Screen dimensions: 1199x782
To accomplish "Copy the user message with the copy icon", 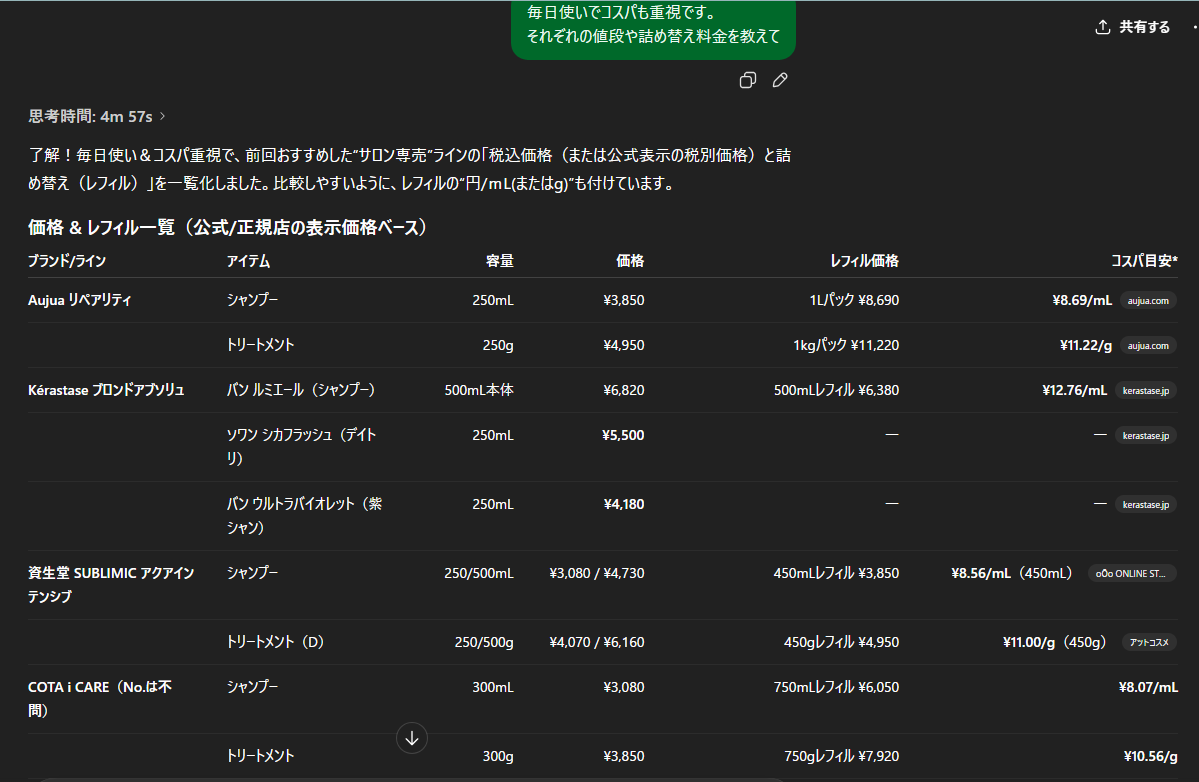I will coord(747,81).
